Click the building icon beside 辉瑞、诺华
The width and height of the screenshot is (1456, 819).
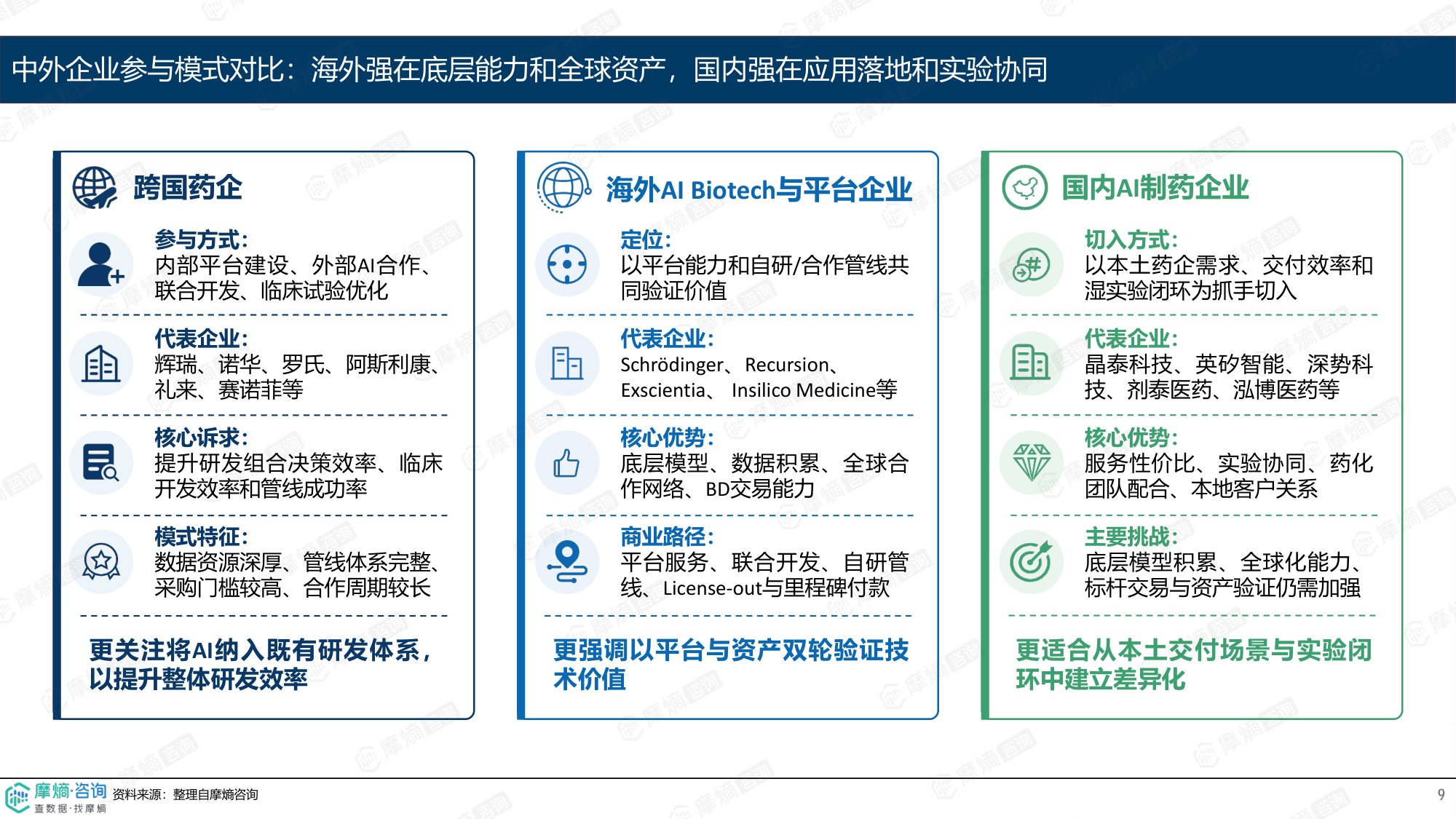pyautogui.click(x=101, y=363)
